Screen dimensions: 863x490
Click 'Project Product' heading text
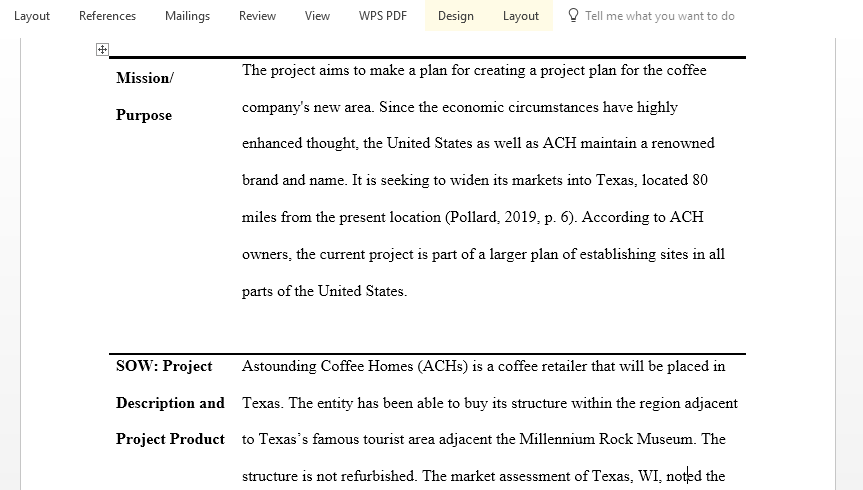coord(170,439)
